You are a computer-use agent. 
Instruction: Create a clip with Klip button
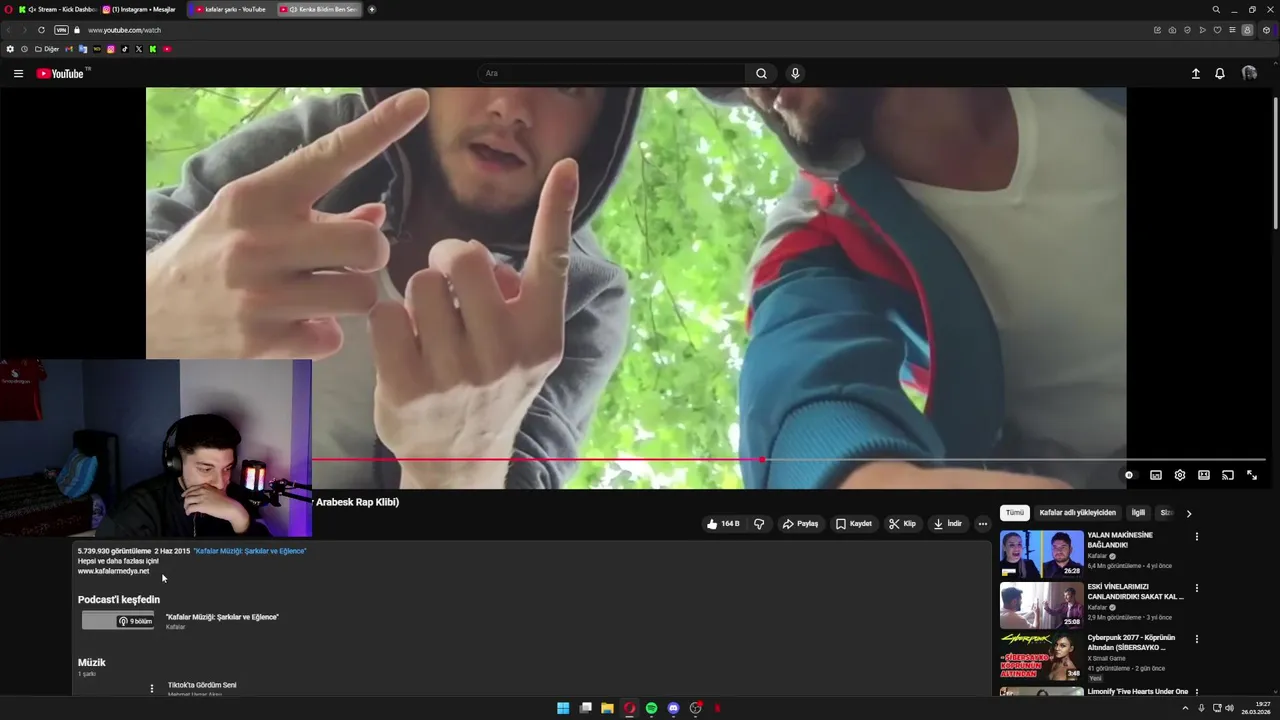coord(902,524)
